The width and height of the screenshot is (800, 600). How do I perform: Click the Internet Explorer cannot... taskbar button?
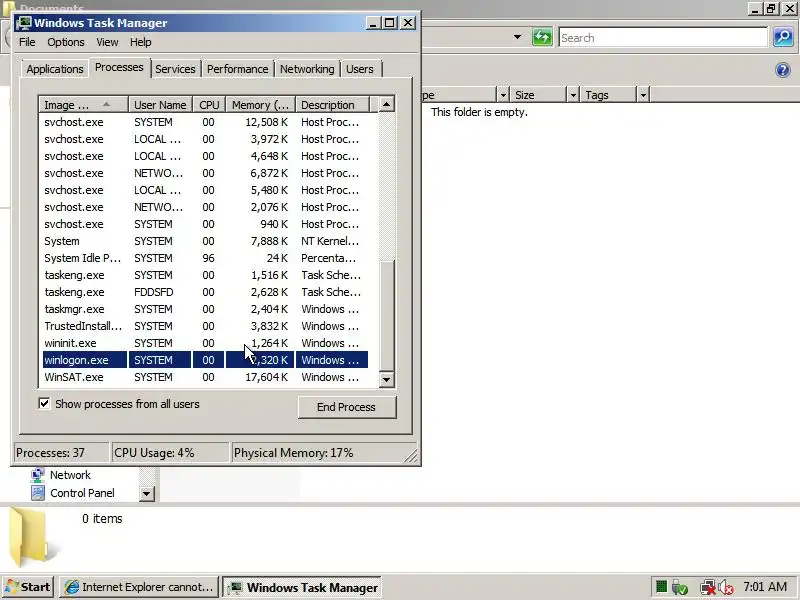click(139, 587)
